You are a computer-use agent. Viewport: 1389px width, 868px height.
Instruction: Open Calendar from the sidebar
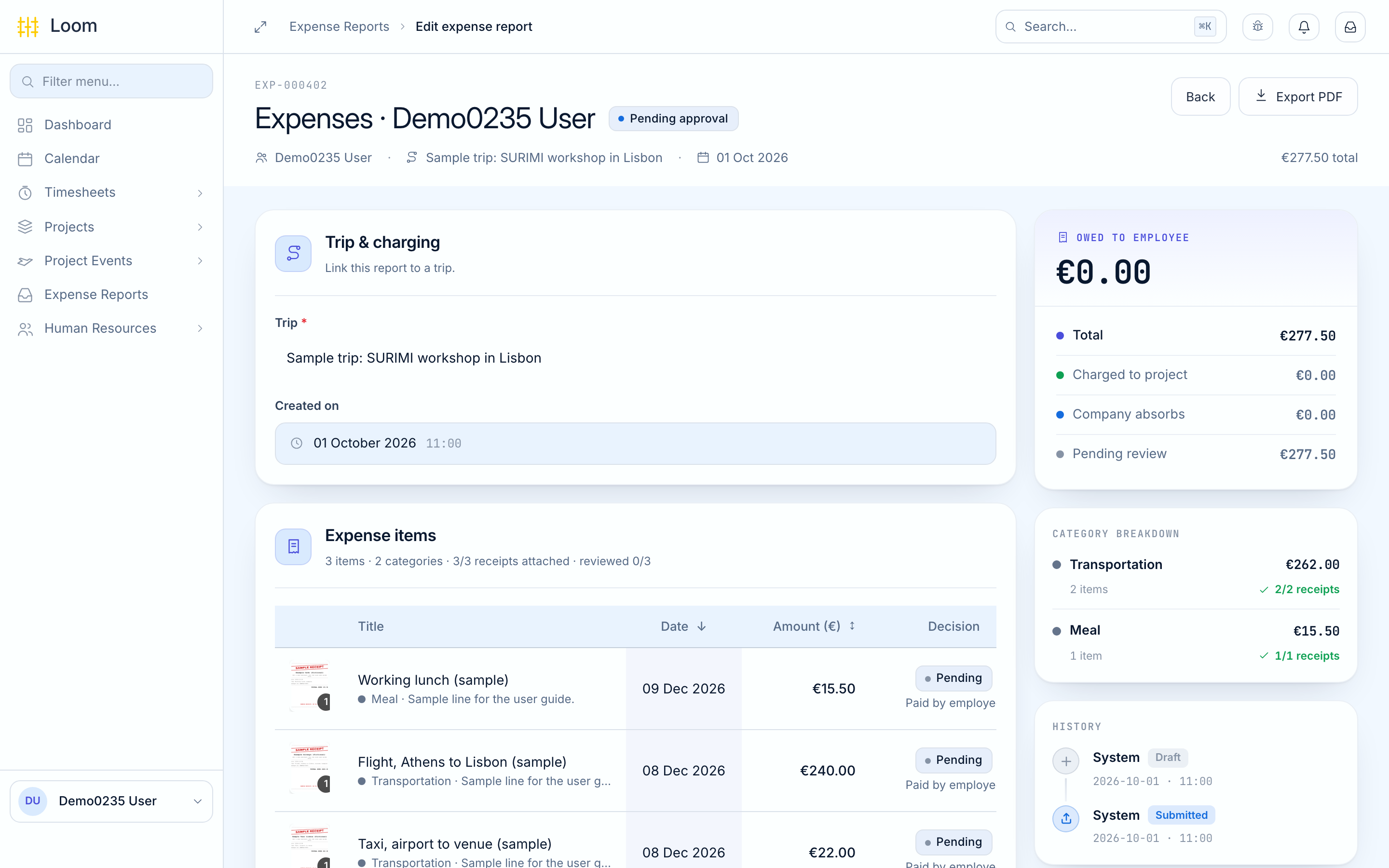tap(111, 159)
